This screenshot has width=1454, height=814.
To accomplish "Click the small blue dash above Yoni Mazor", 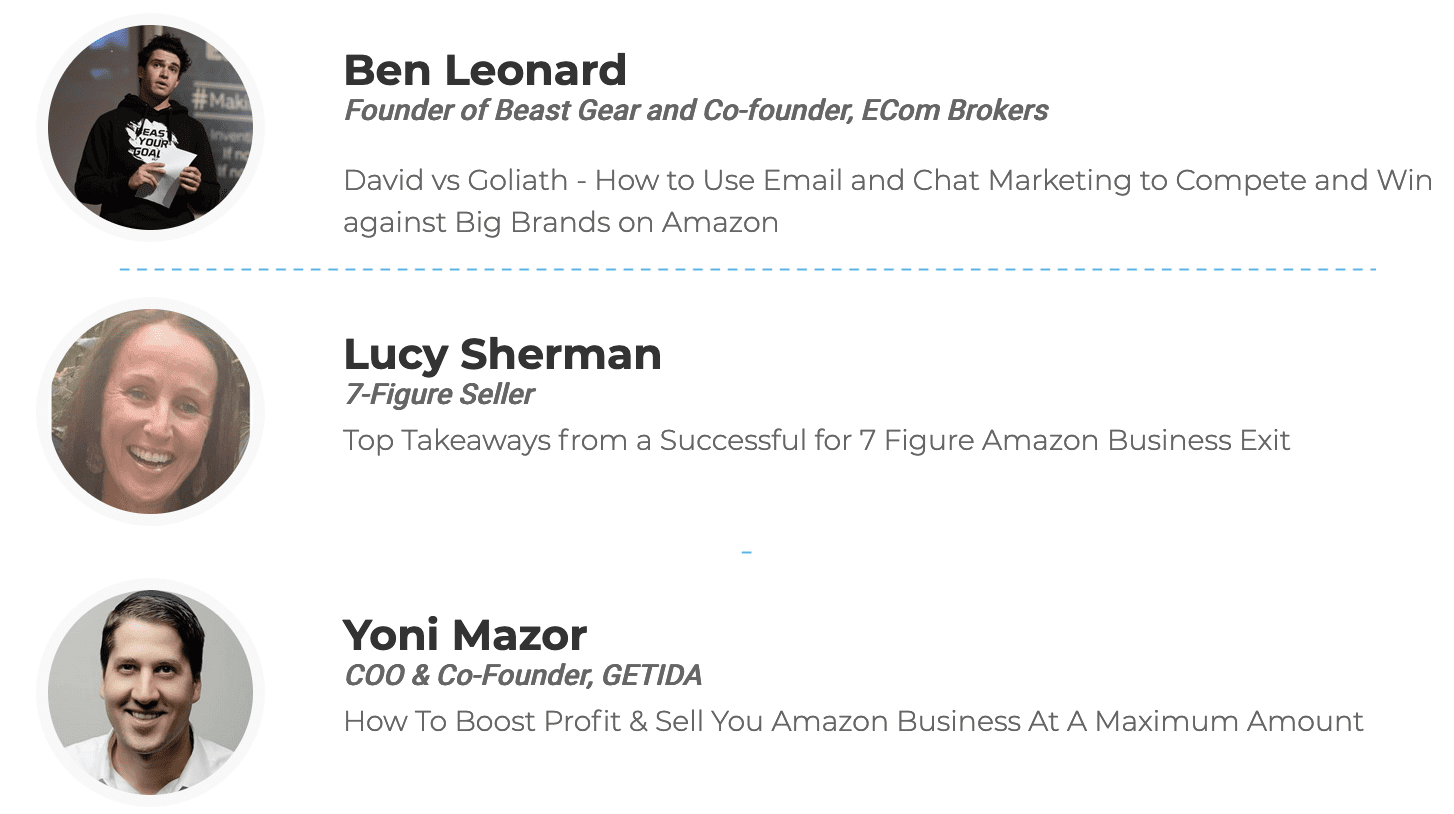I will [x=746, y=552].
